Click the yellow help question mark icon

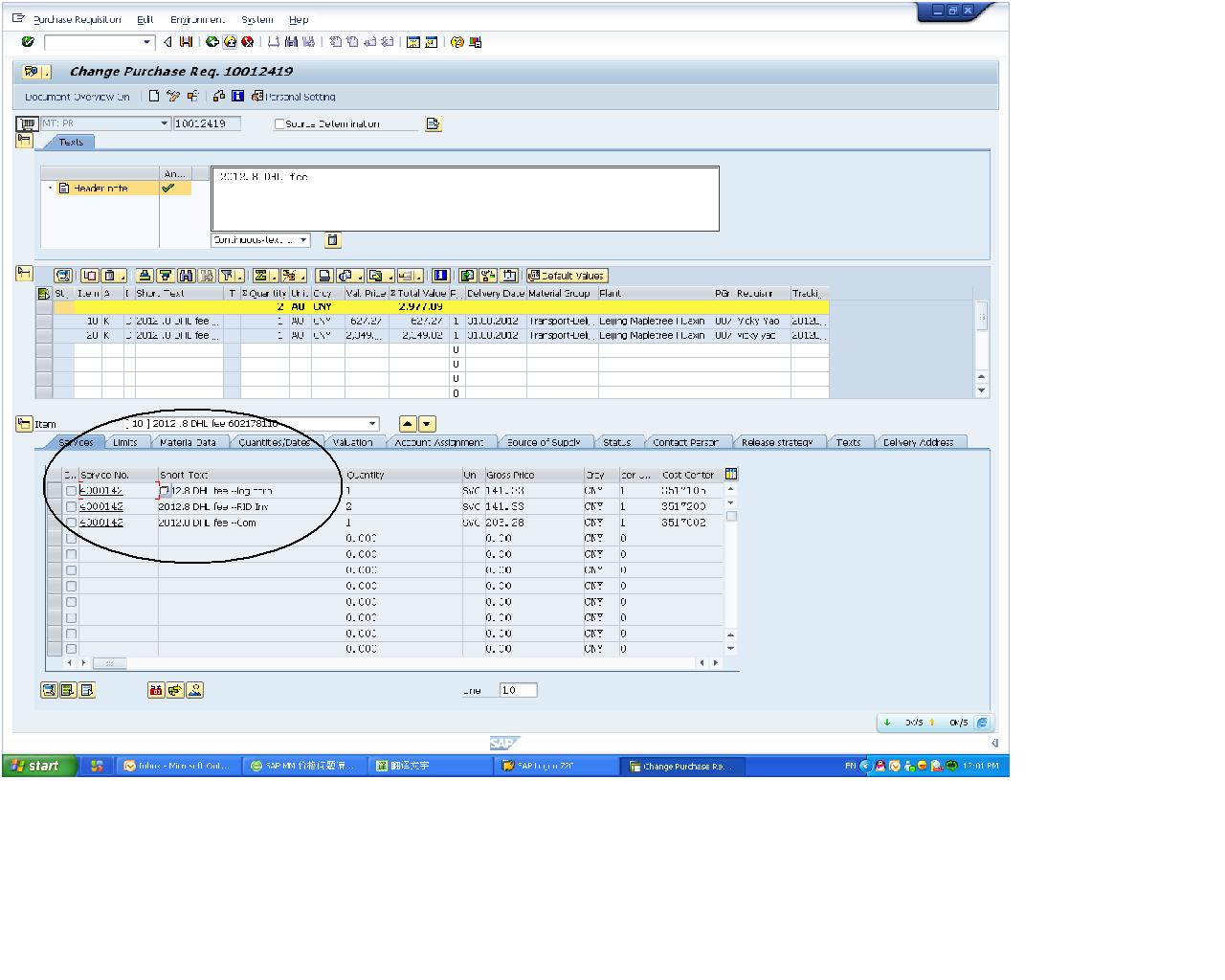tap(457, 42)
